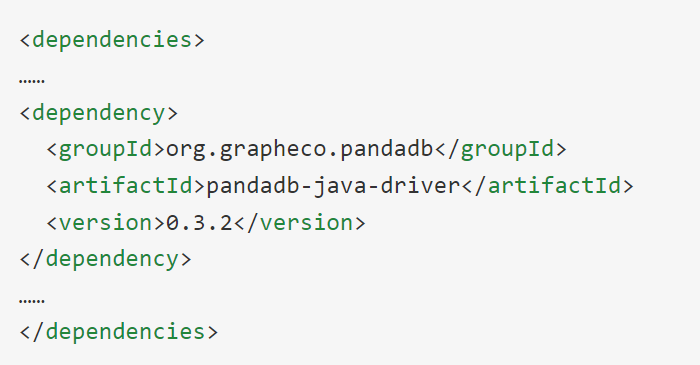Click the empty code block area right of version line
700x365 pixels.
click(531, 223)
